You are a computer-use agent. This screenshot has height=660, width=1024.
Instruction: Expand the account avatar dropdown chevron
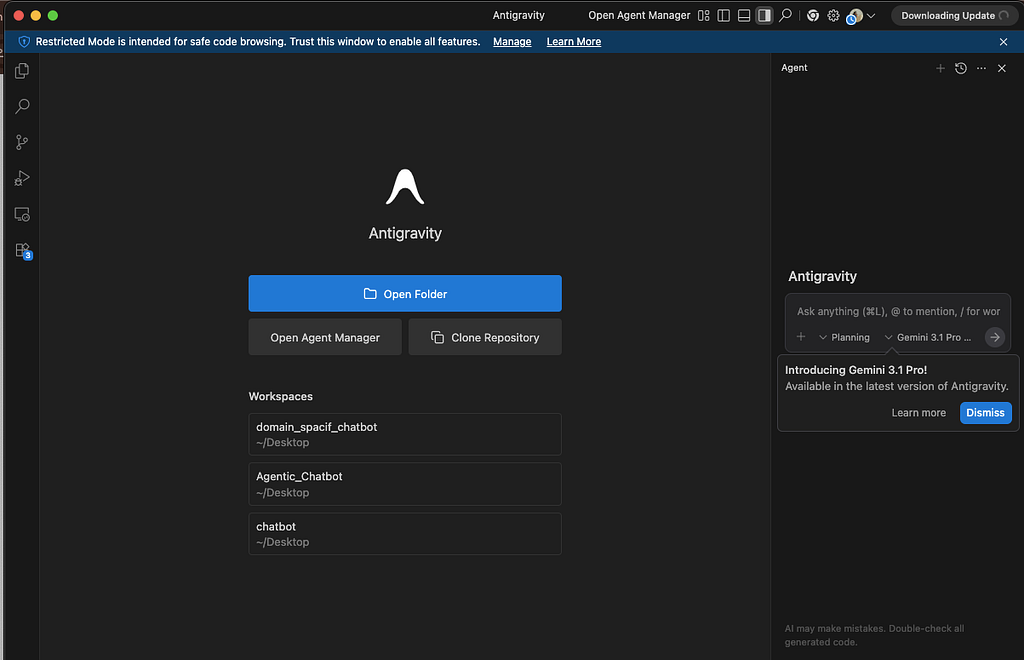click(x=869, y=15)
